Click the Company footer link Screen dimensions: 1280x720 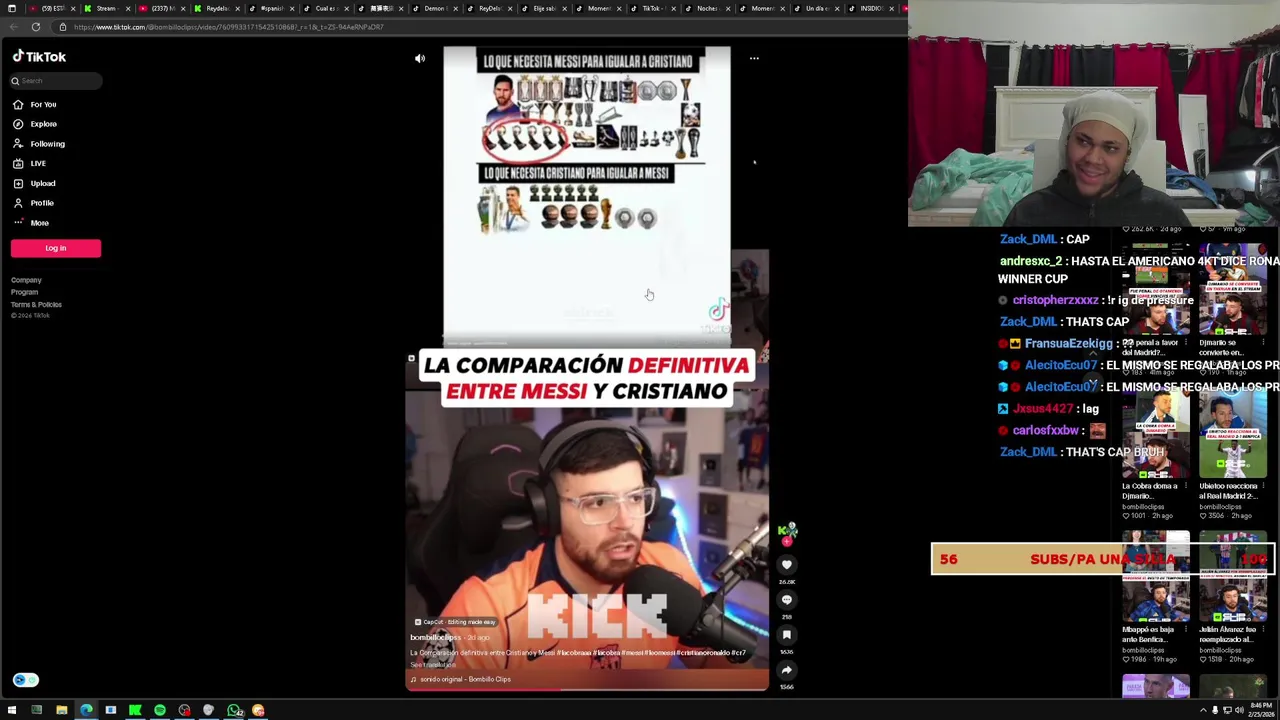coord(26,281)
